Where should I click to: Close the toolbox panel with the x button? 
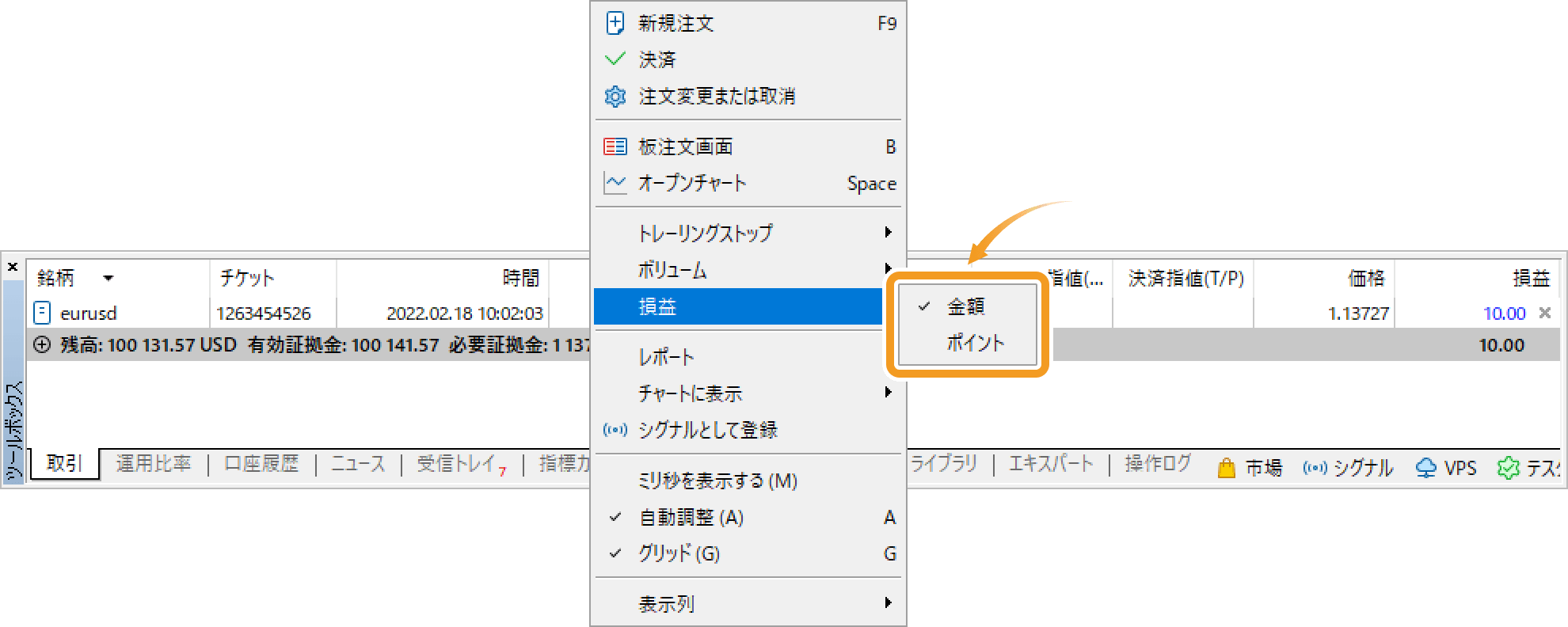click(13, 268)
